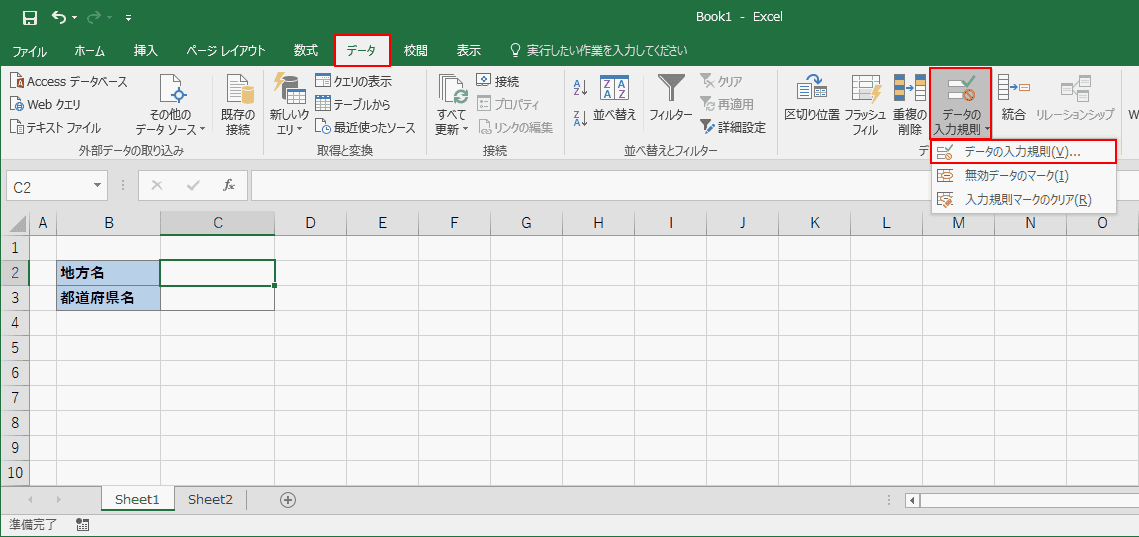Sort descending Z to A icon

tap(580, 118)
